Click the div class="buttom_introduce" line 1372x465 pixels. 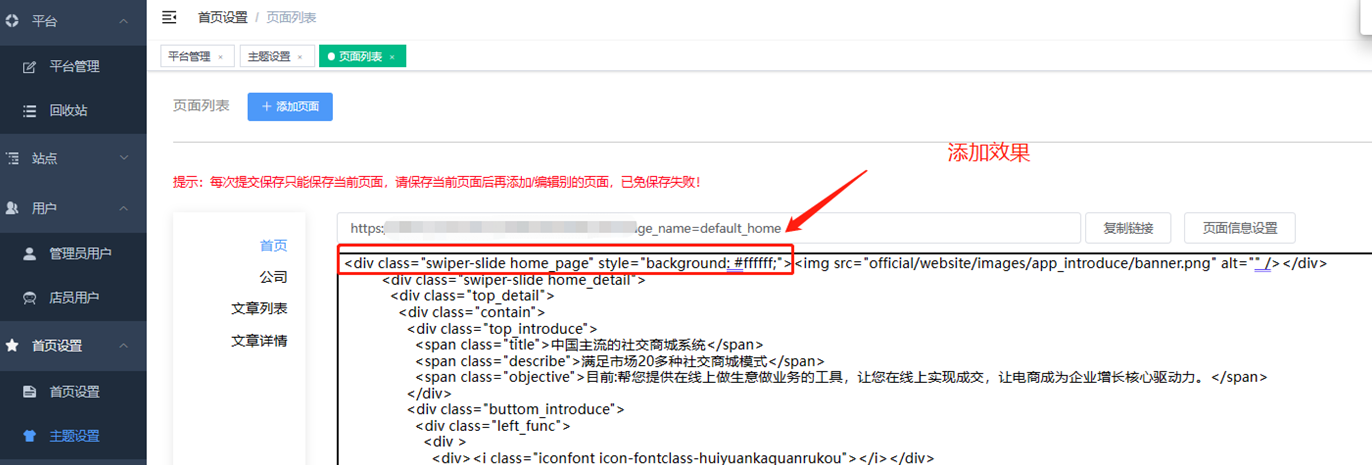coord(515,409)
